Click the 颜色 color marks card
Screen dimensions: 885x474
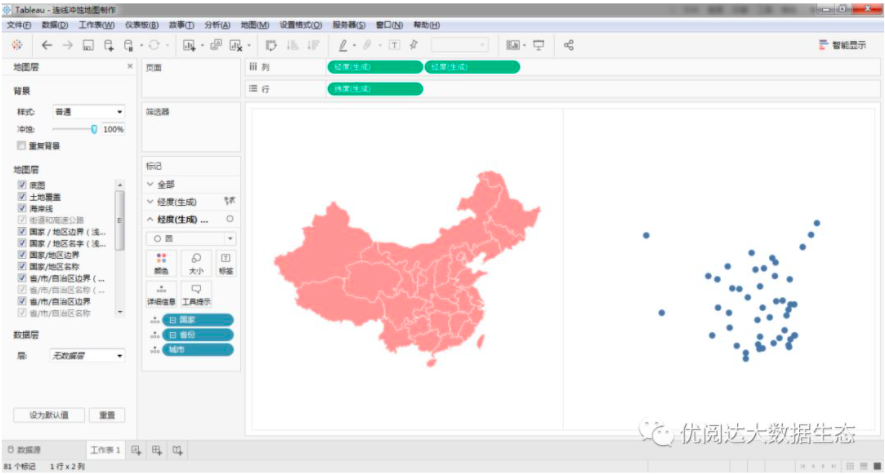click(162, 262)
